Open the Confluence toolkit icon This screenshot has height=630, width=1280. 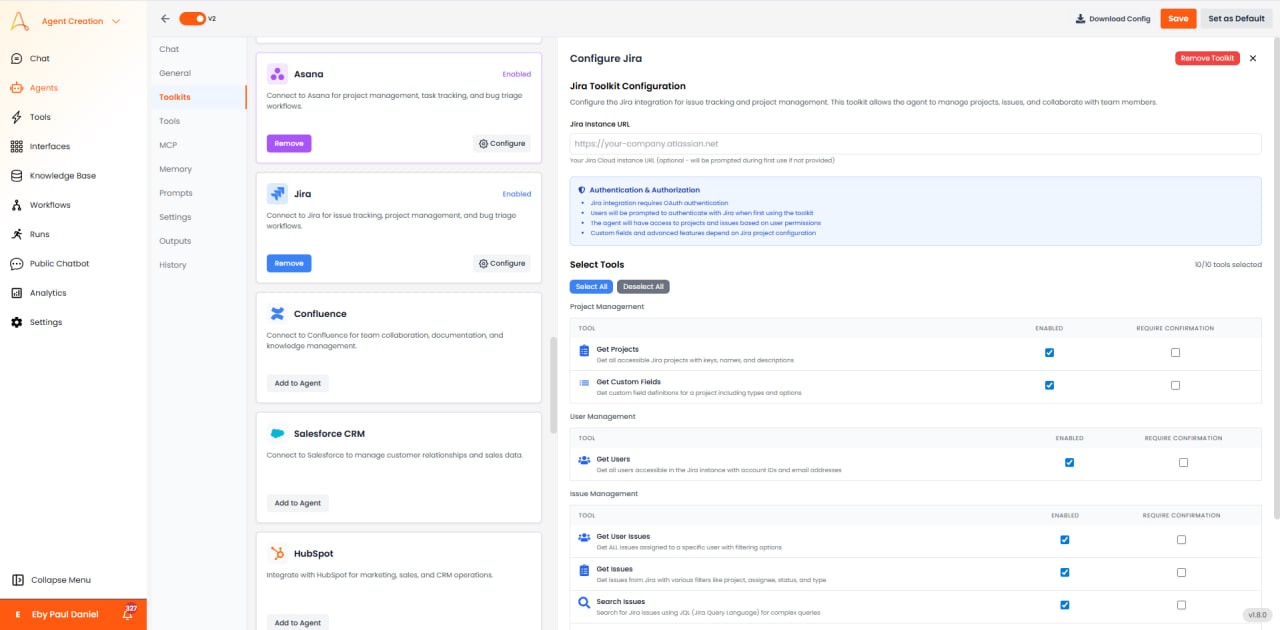click(x=276, y=312)
